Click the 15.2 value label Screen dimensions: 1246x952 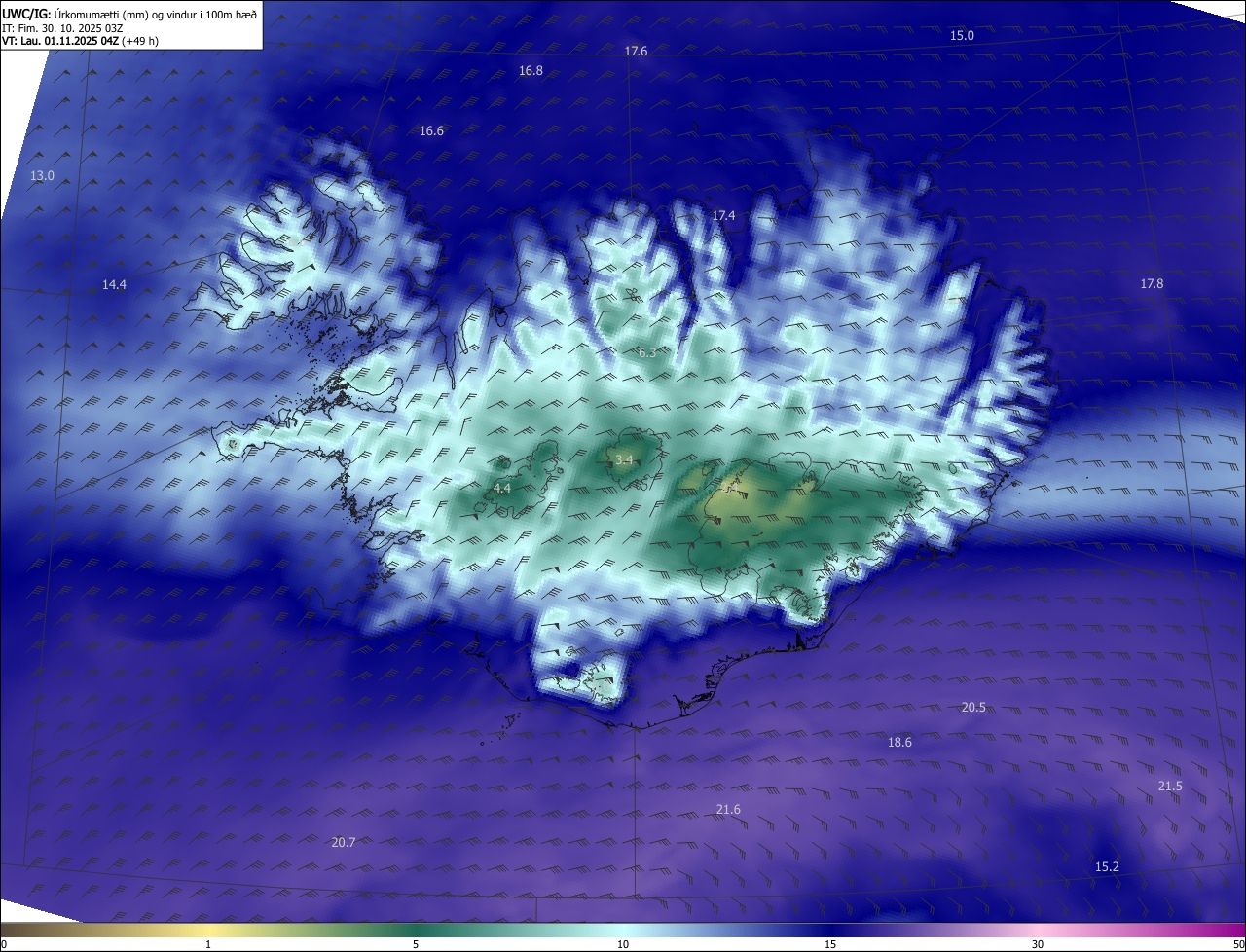point(1107,866)
